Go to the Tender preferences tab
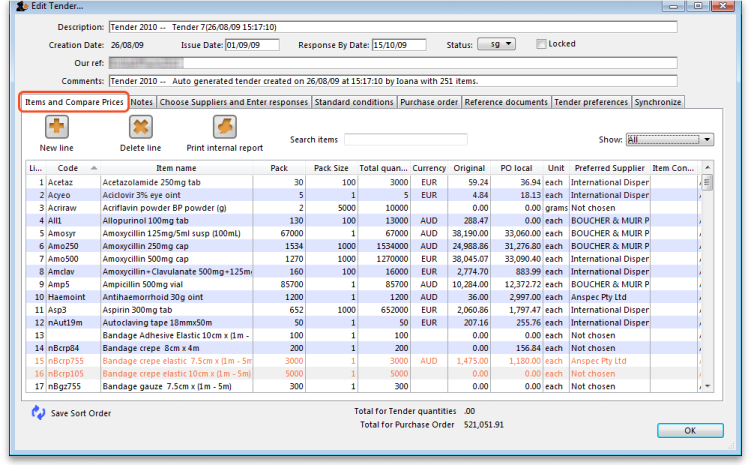This screenshot has height=465, width=751. pyautogui.click(x=591, y=102)
